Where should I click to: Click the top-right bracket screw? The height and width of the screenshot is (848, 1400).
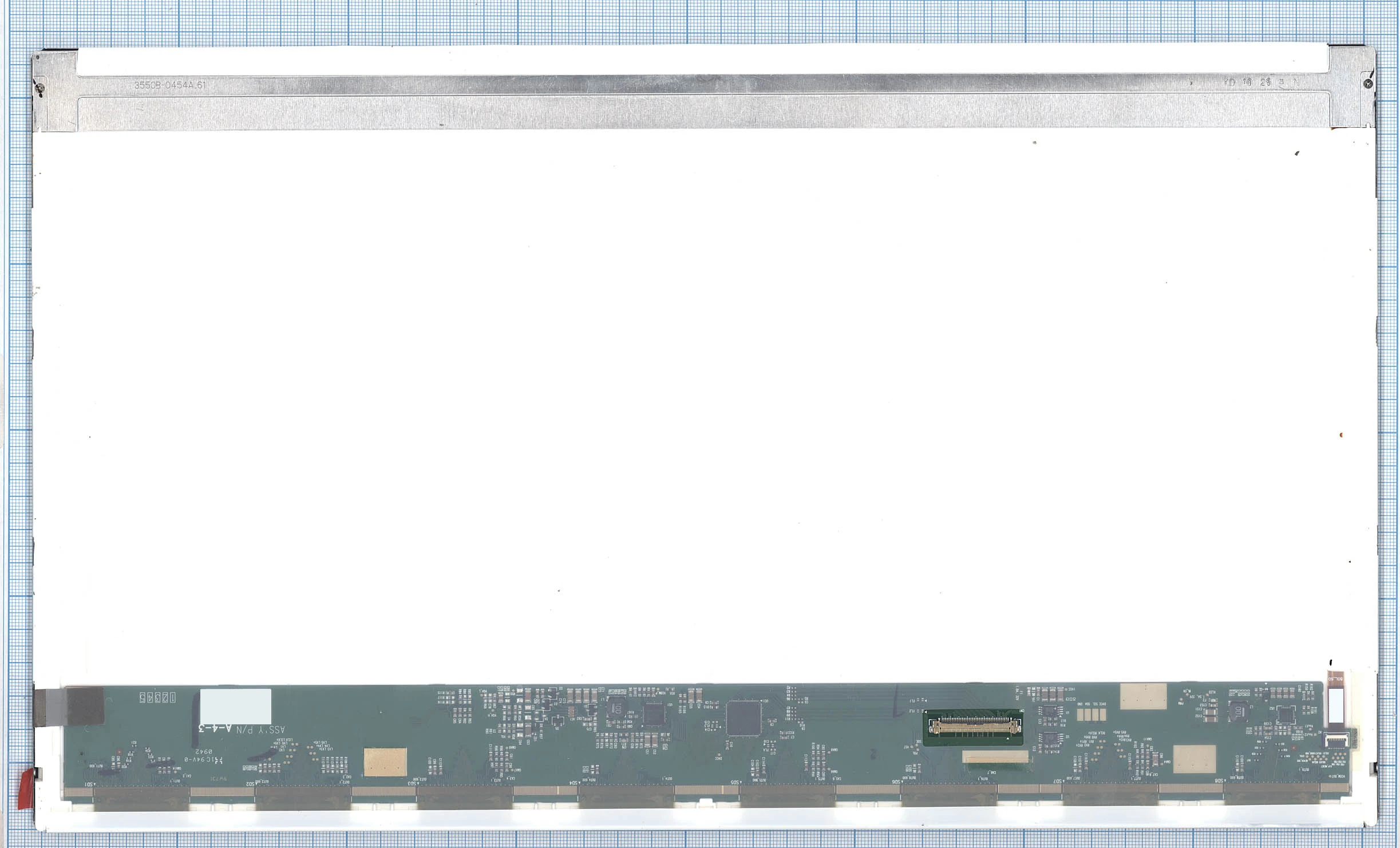click(1369, 84)
